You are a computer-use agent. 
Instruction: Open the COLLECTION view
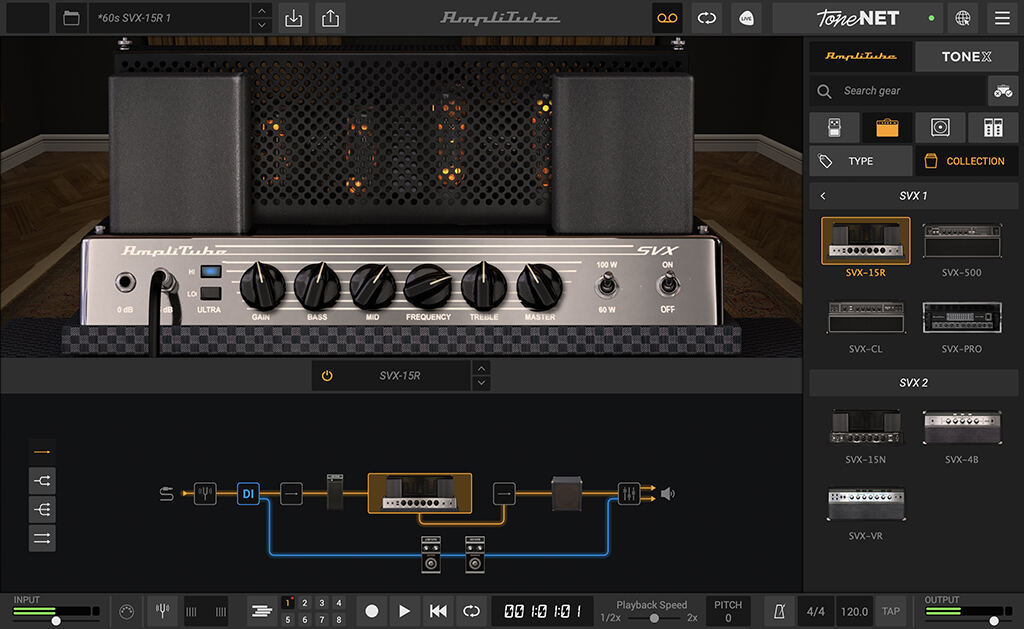tap(966, 160)
